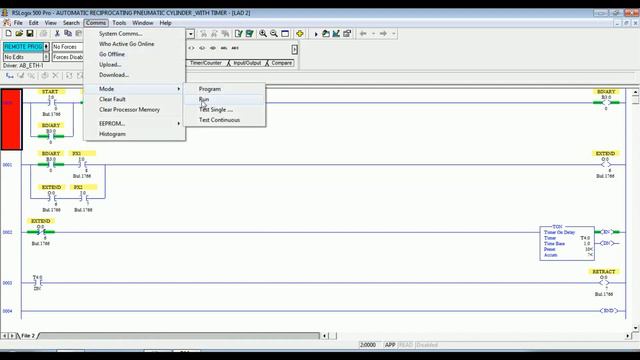This screenshot has width=640, height=360.
Task: Open Histogram from Comms menu
Action: point(134,134)
